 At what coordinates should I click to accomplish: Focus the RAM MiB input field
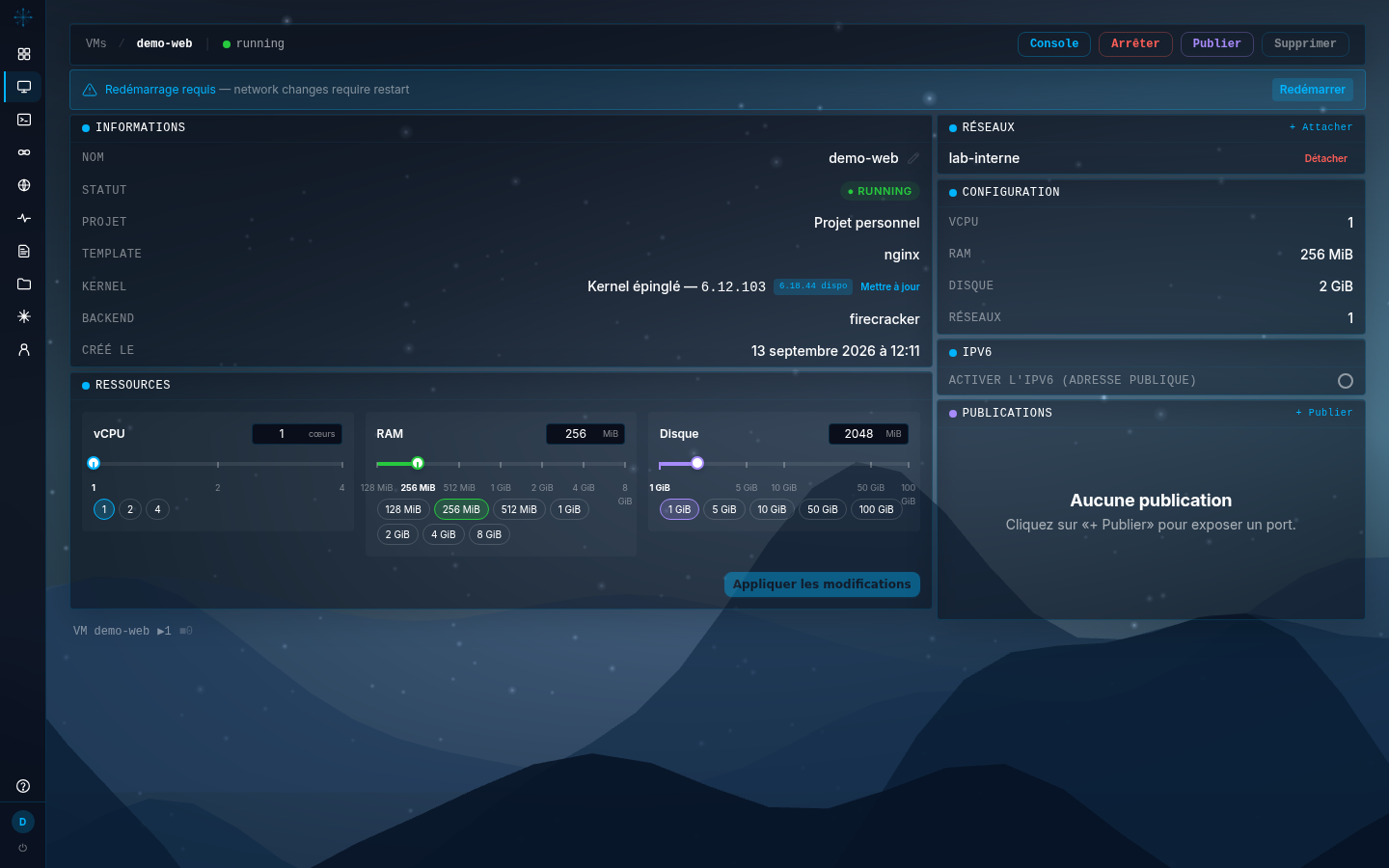click(586, 434)
